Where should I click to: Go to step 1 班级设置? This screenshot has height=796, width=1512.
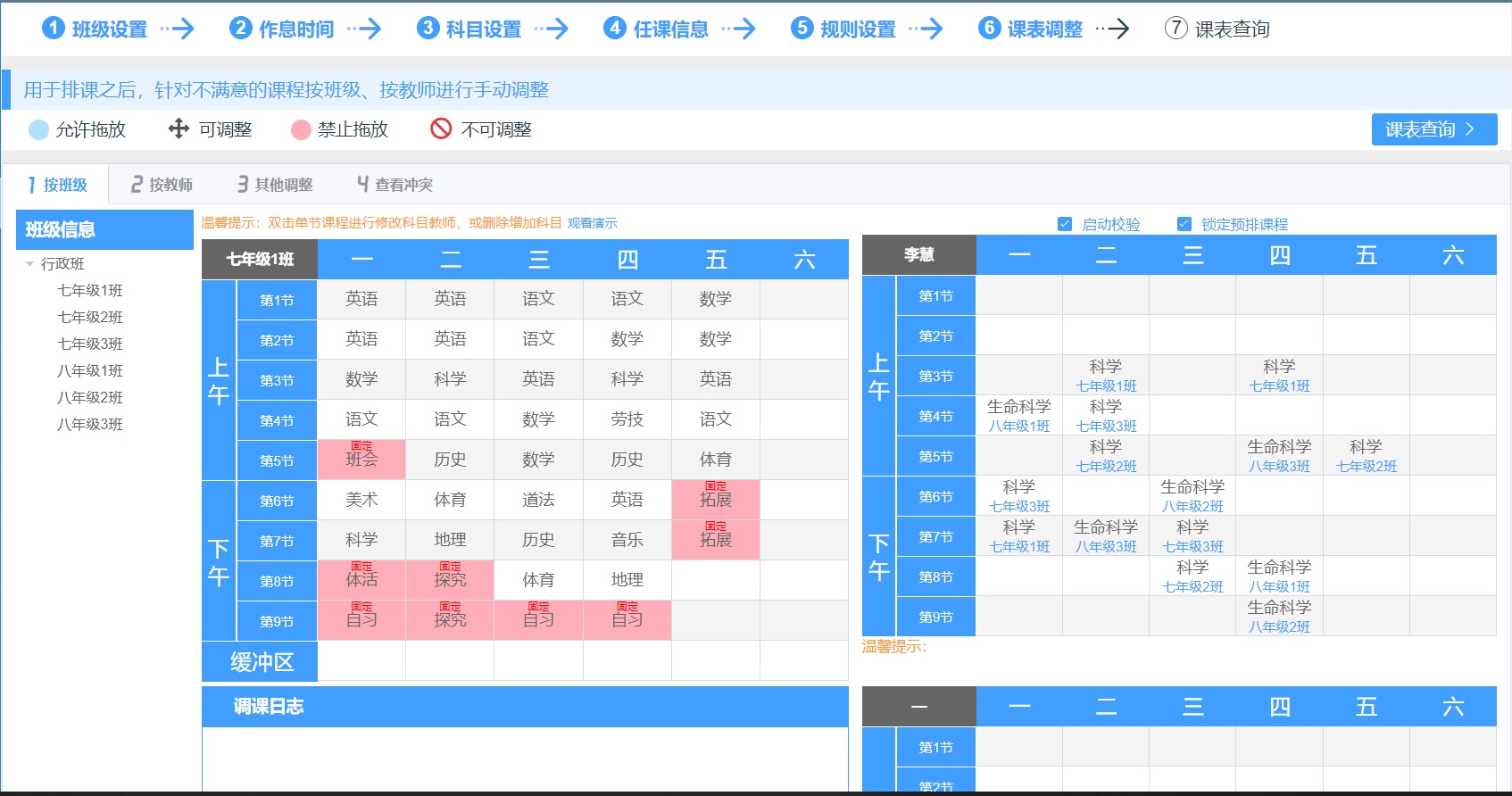tap(95, 29)
